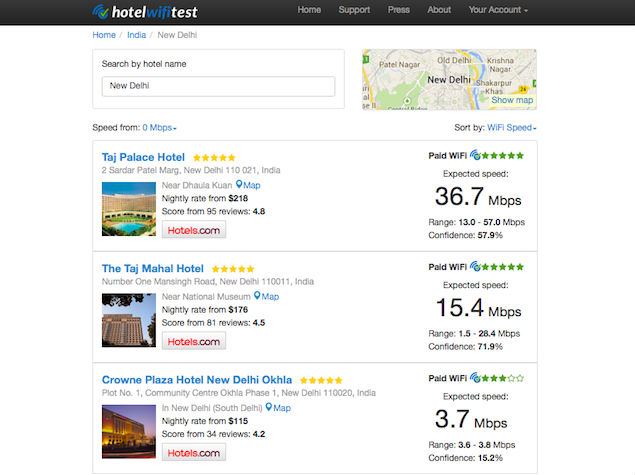Click the 36.7 Mbps expected speed

tap(478, 197)
